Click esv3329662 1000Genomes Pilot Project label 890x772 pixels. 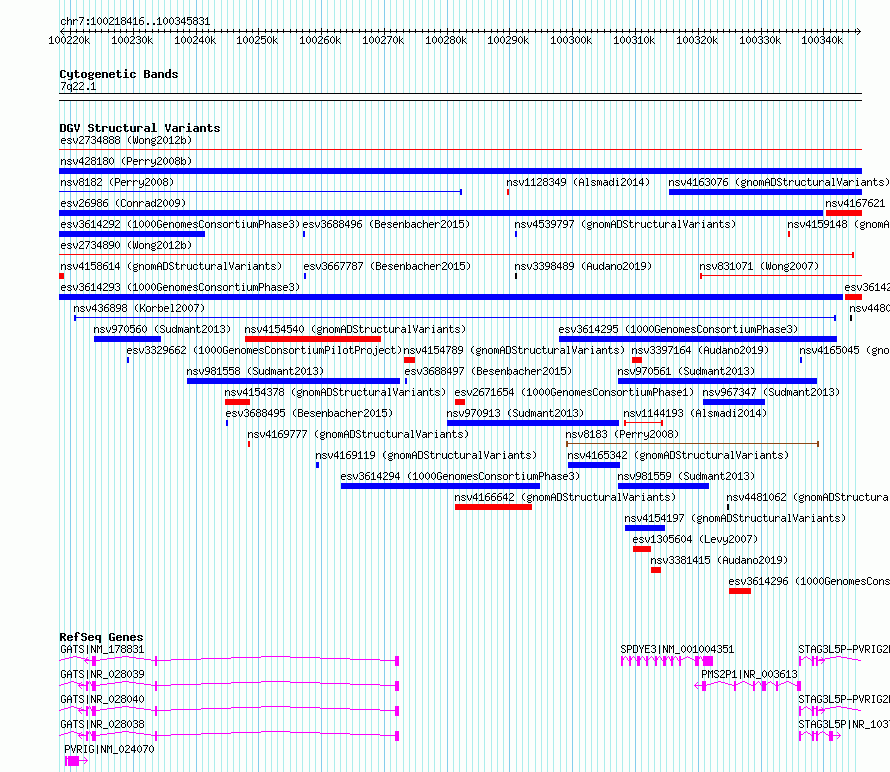(x=264, y=350)
